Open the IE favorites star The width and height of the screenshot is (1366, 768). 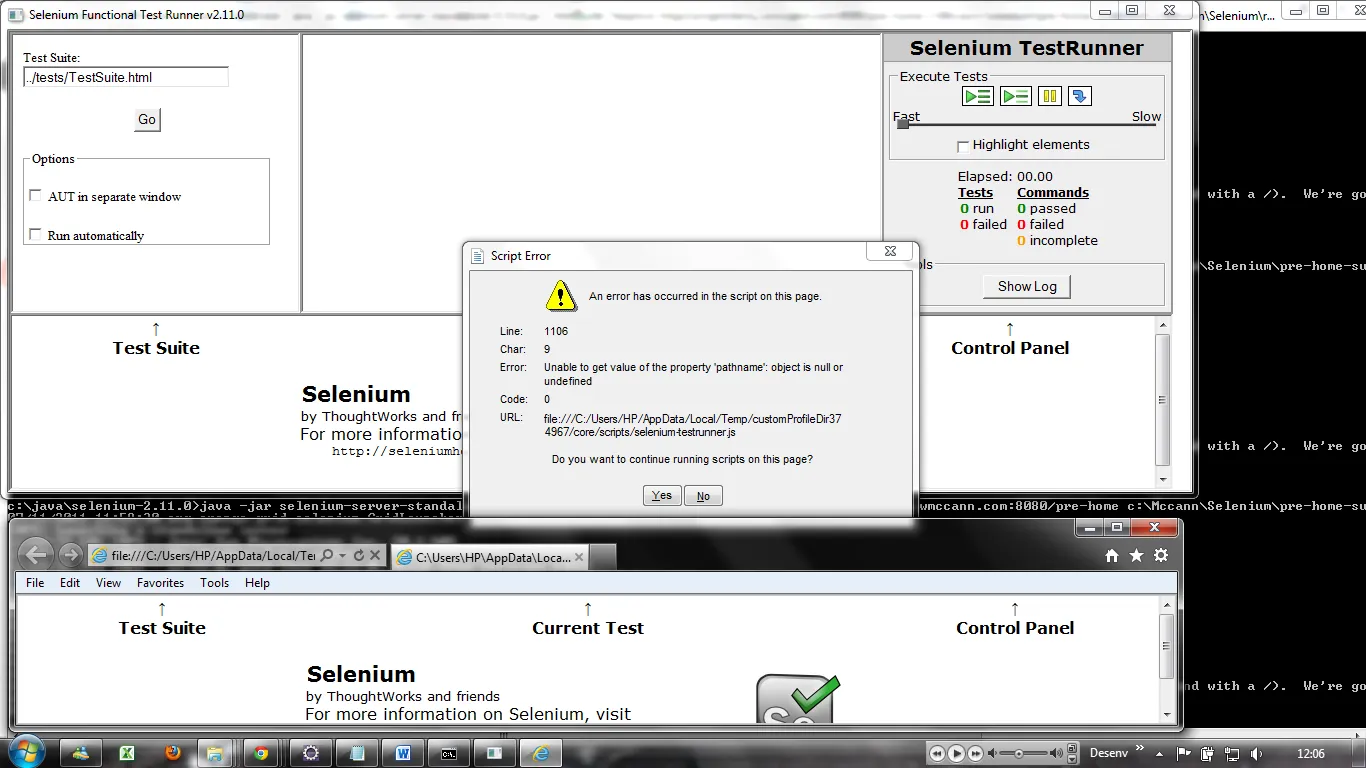(x=1136, y=556)
